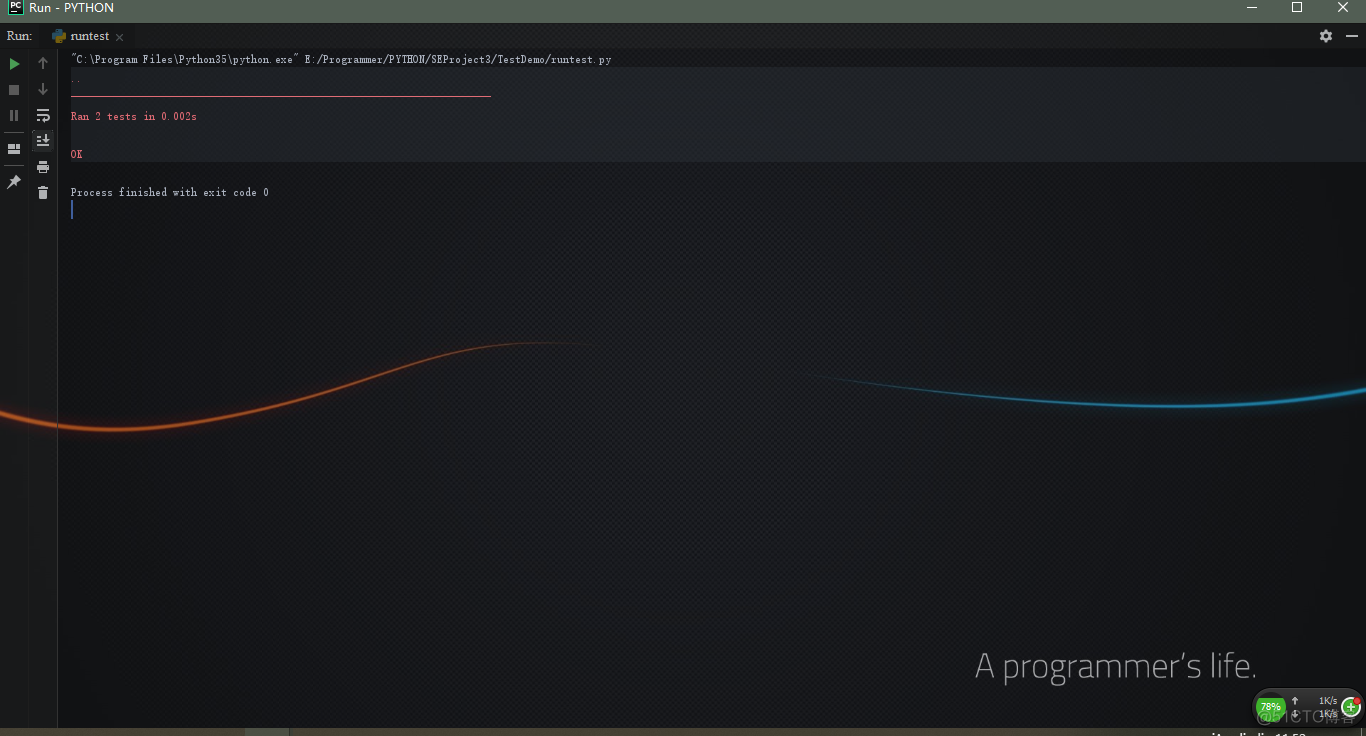Click the PyCharm icon in the title bar

point(16,8)
